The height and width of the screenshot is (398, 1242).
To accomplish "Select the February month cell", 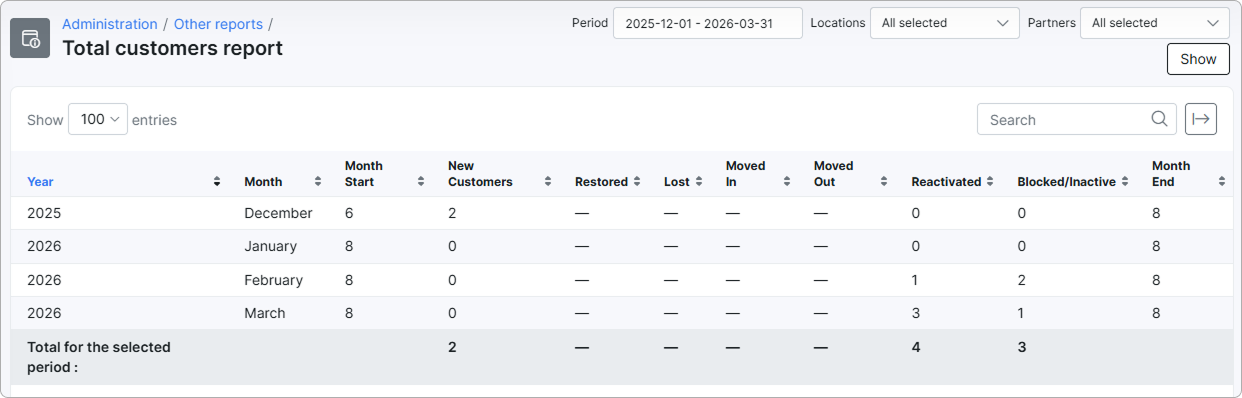I will click(273, 280).
